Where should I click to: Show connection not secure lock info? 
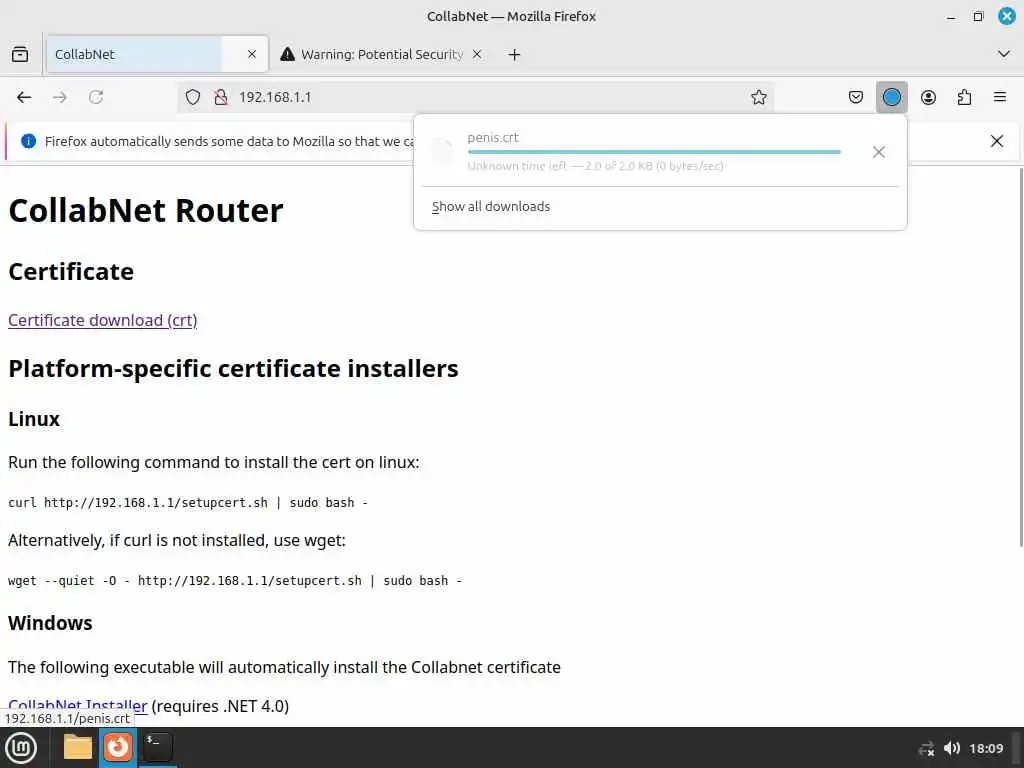pos(221,97)
